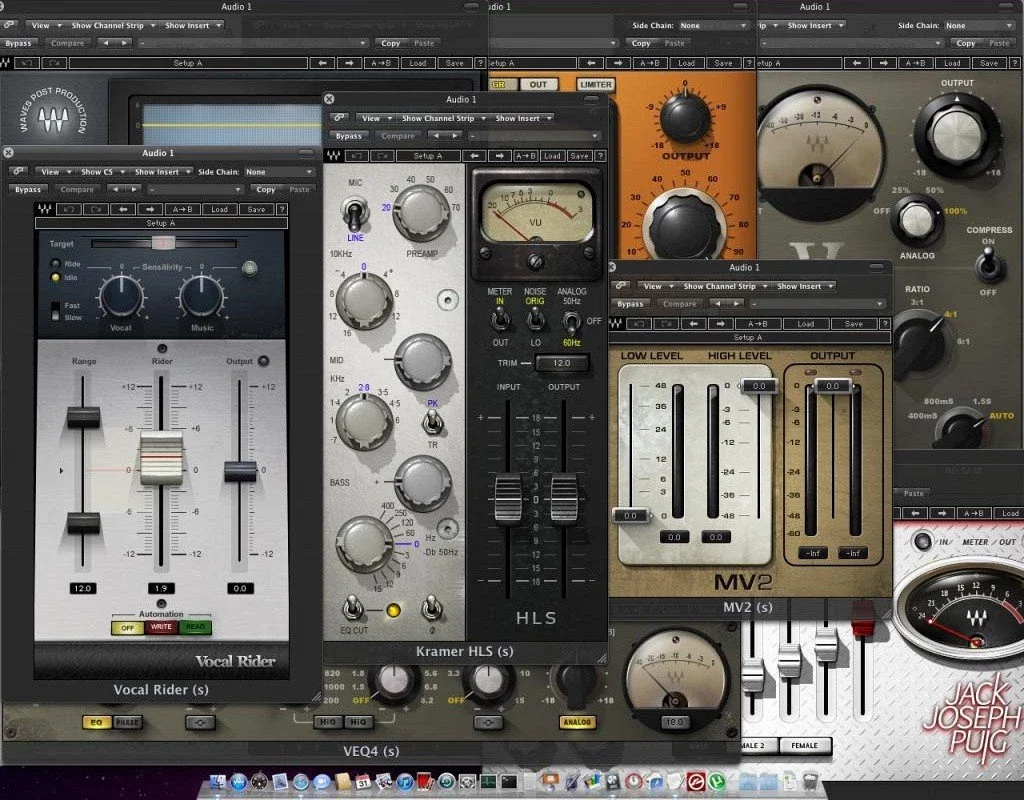Click the next preset arrow in MV2 toolbar

[721, 324]
